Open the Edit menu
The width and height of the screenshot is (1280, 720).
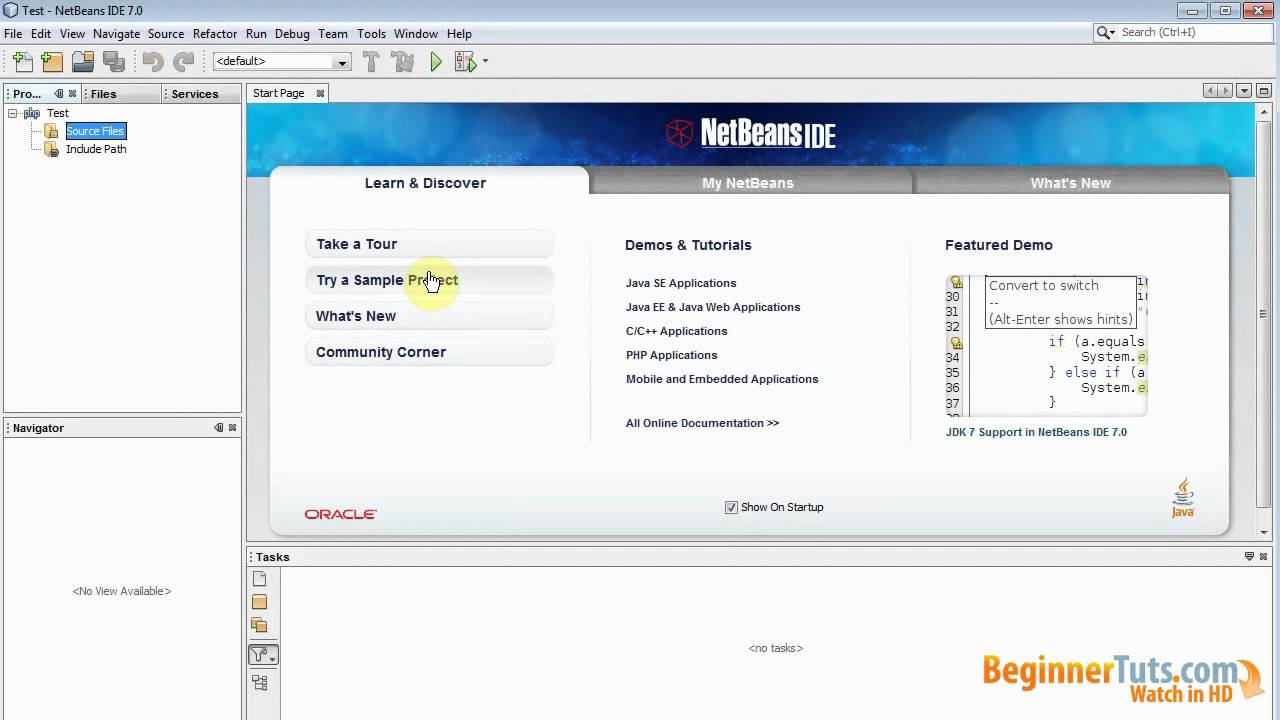point(41,33)
